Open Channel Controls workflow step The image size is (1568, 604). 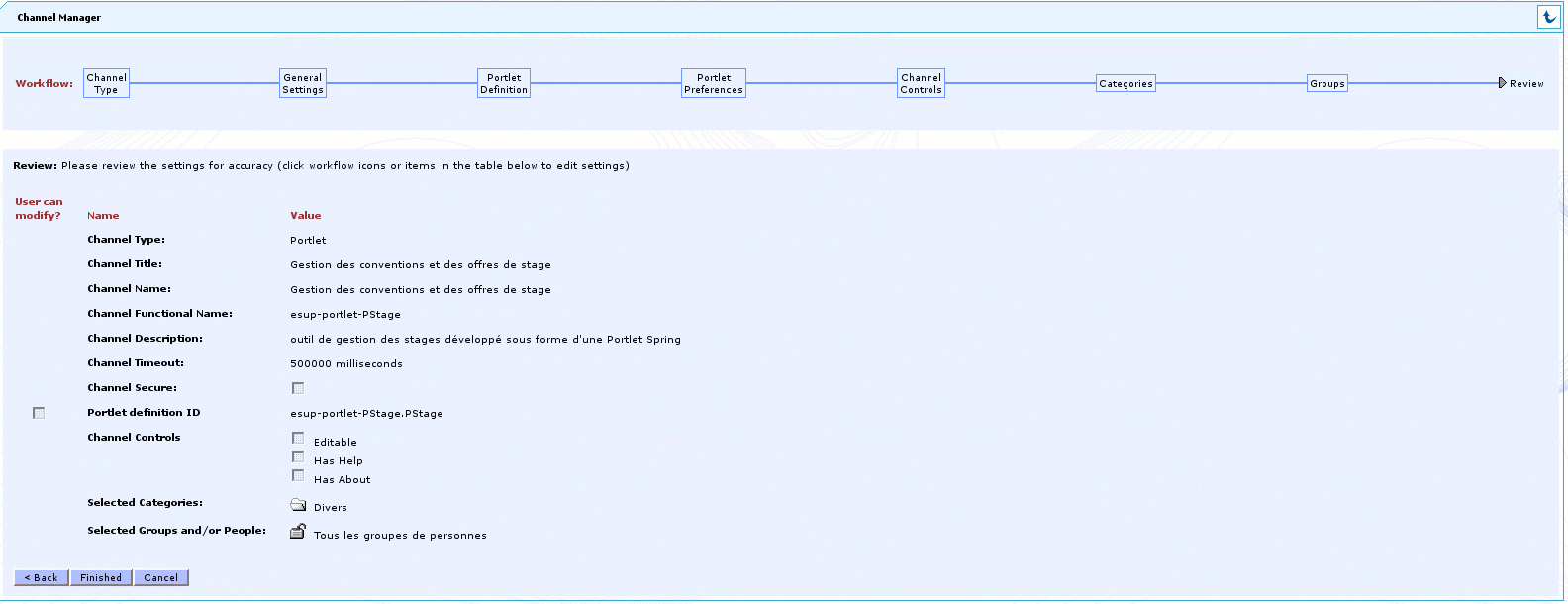coord(921,83)
